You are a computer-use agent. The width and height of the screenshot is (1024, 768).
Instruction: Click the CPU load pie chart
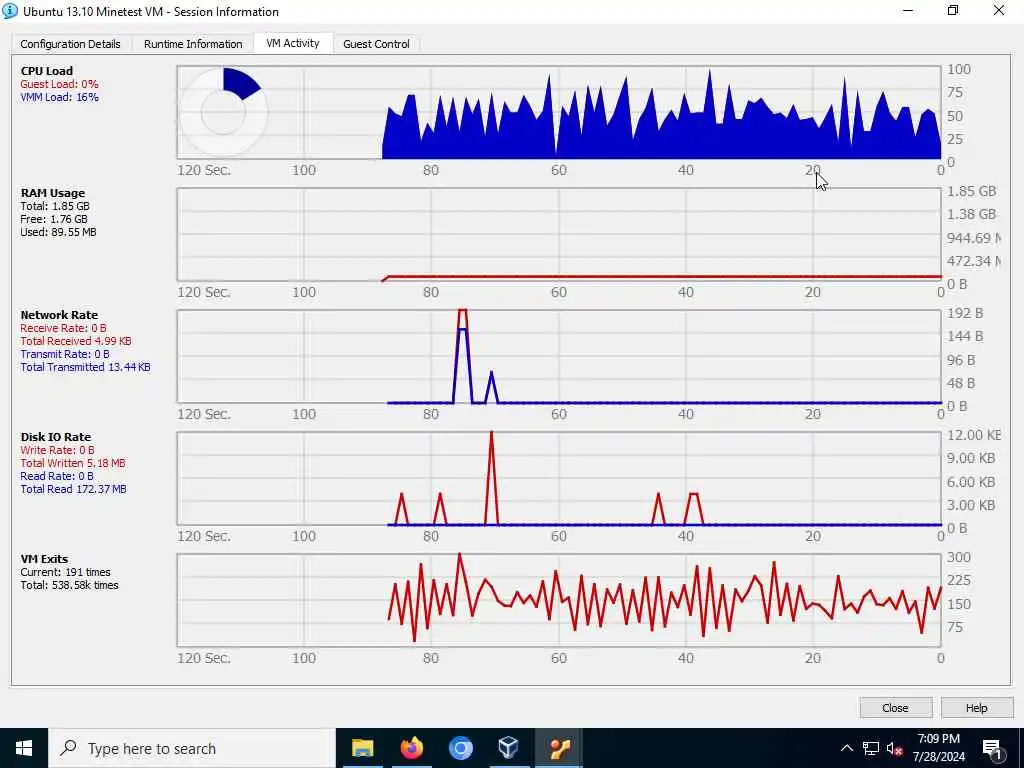pos(223,112)
